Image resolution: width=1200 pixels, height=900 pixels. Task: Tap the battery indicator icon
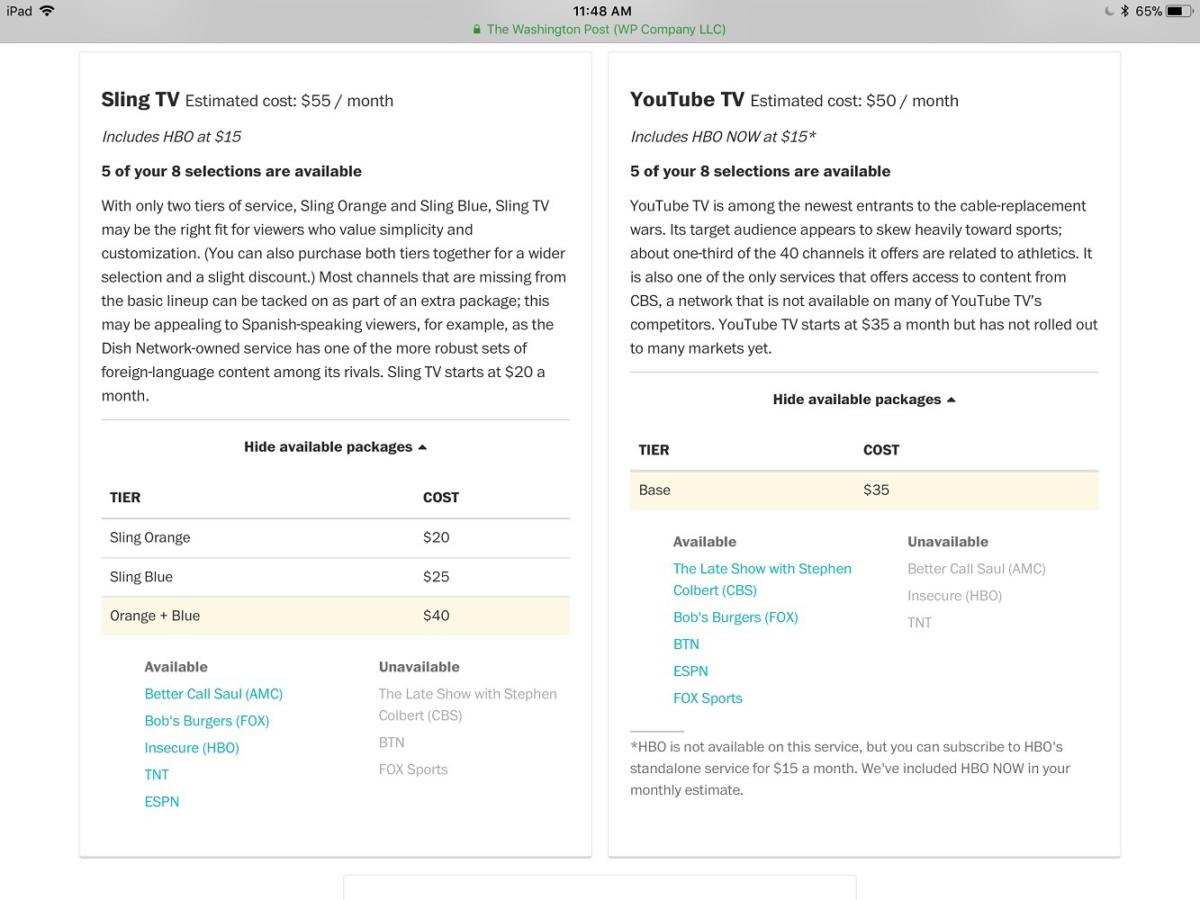click(x=1180, y=11)
